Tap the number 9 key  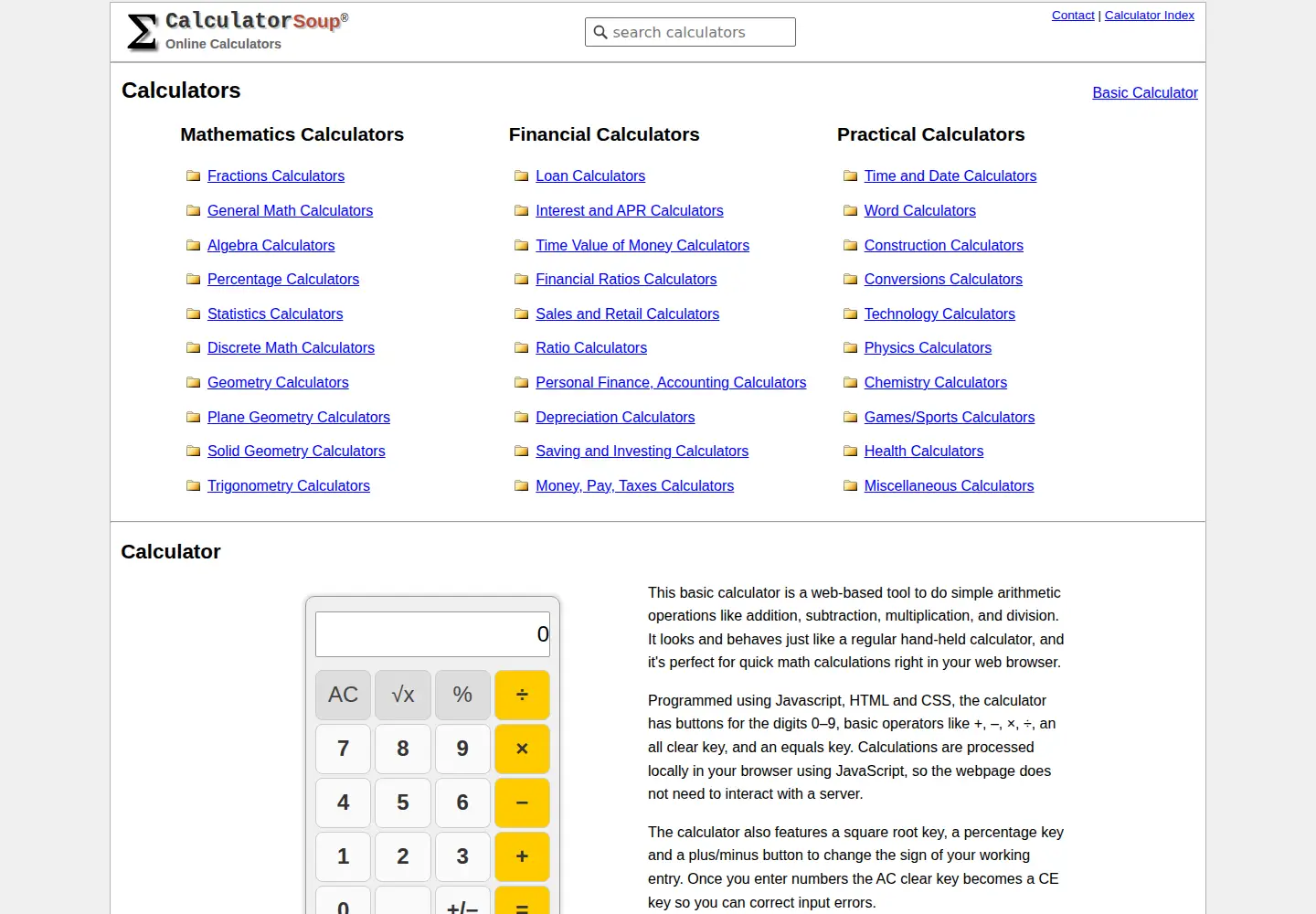point(462,749)
